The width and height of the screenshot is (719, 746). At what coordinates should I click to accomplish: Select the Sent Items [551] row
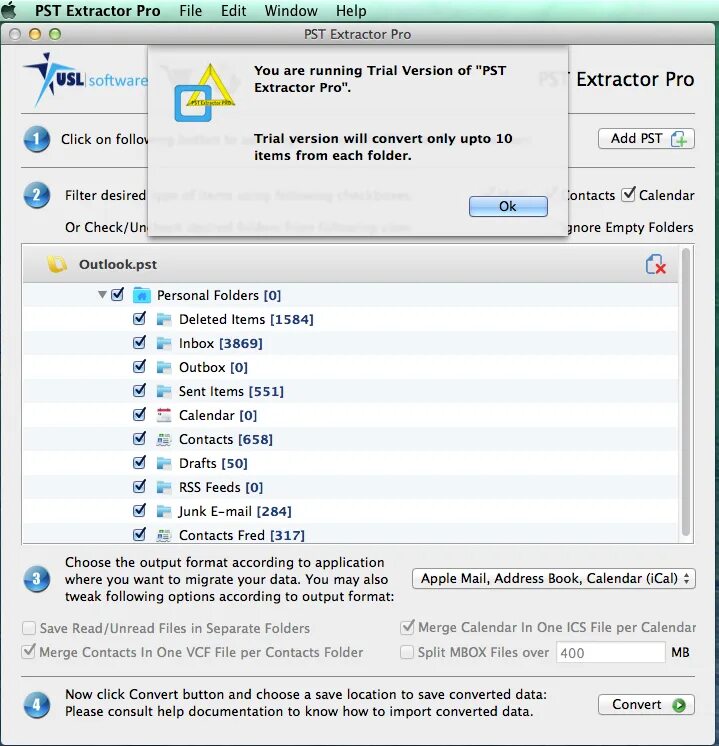(350, 391)
